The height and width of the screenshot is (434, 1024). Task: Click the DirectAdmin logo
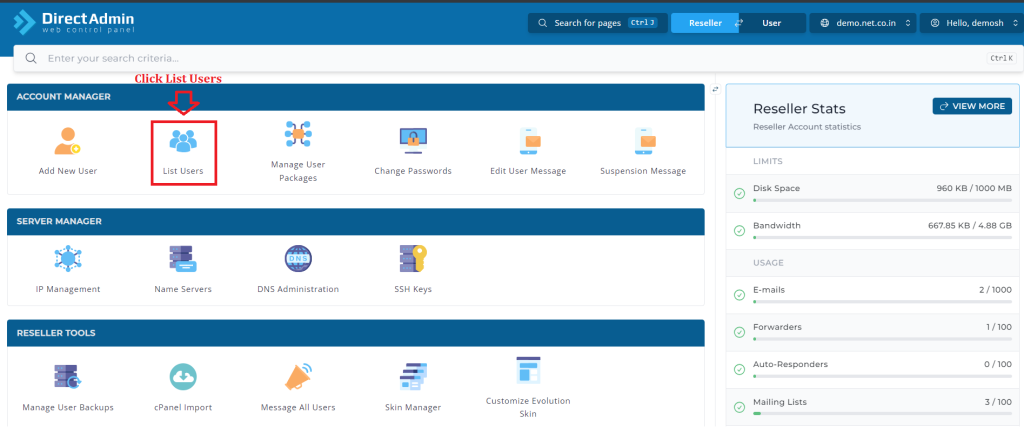pos(74,22)
